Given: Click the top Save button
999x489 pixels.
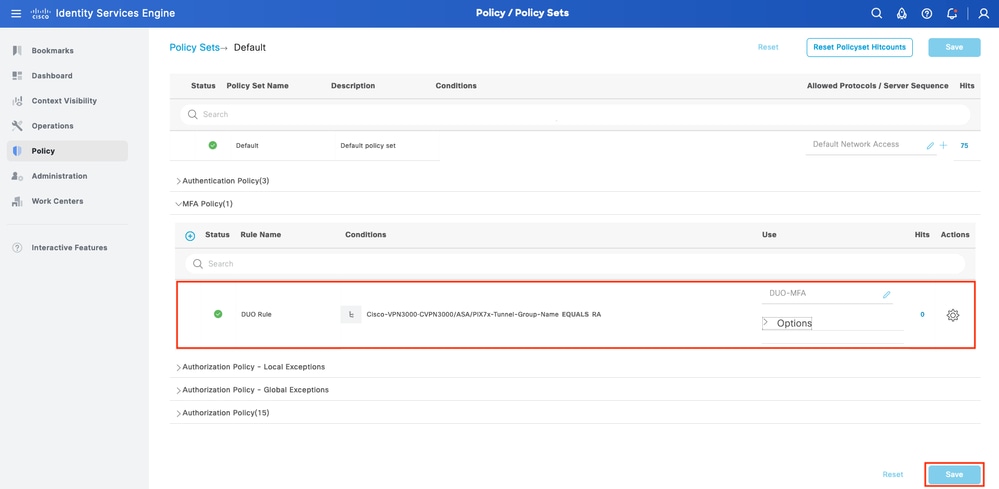Looking at the screenshot, I should click(x=954, y=47).
